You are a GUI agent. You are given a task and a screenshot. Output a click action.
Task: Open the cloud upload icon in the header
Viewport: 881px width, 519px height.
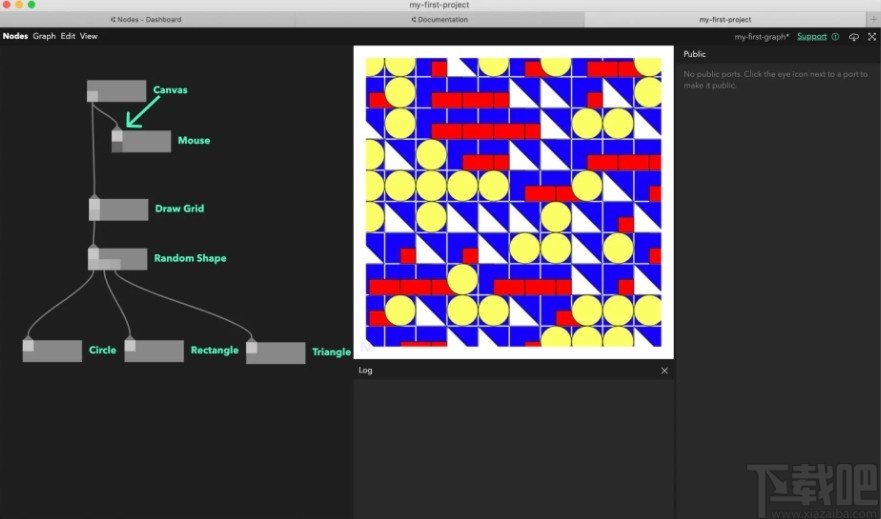853,37
